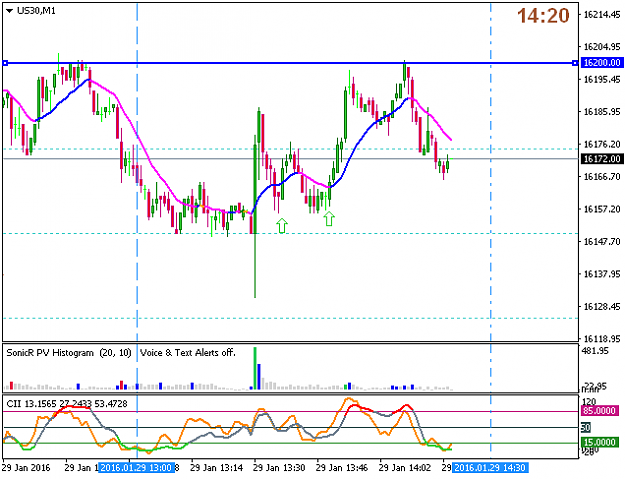
Task: Select the left handle of the 16200 line
Action: click(x=5, y=63)
